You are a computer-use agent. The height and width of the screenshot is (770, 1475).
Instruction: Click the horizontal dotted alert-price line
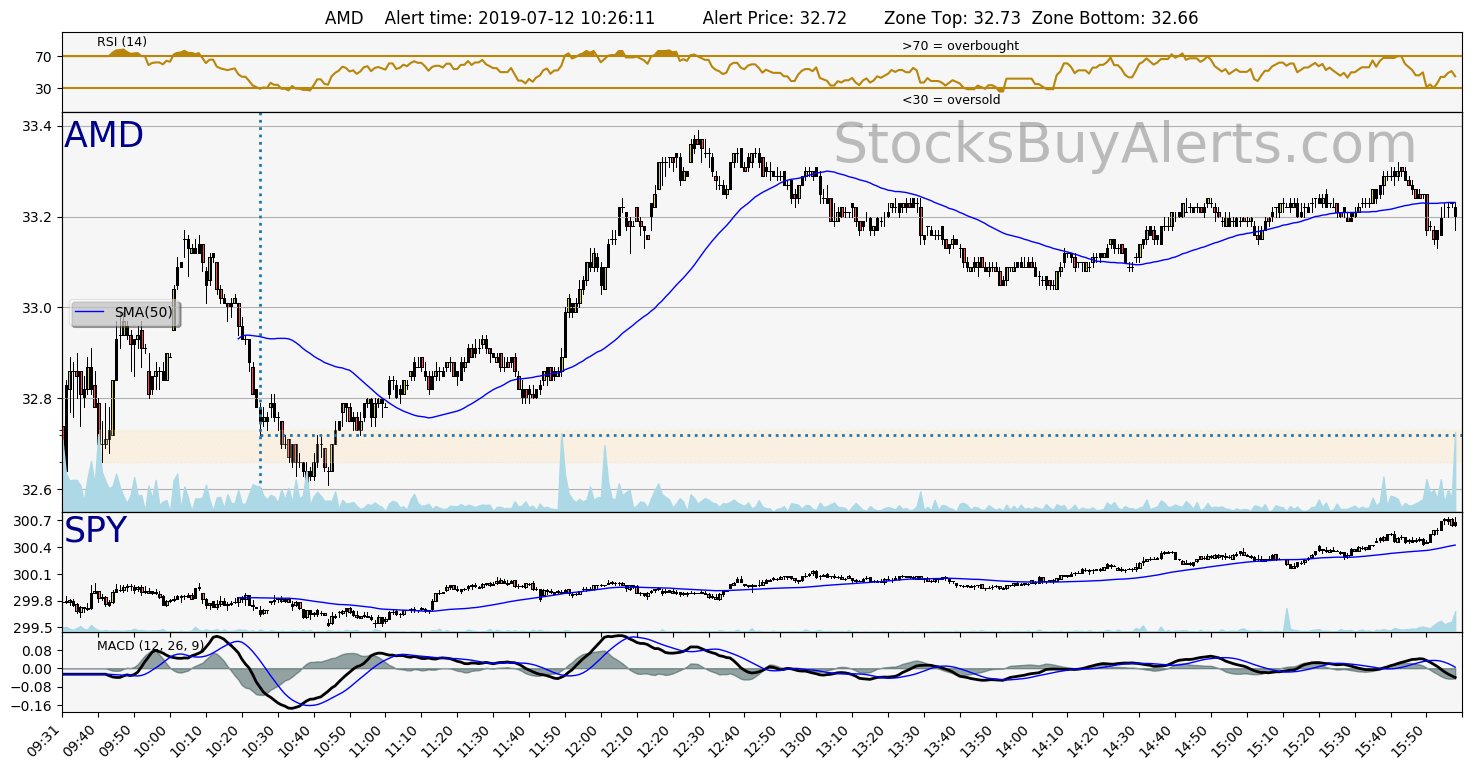(x=860, y=435)
